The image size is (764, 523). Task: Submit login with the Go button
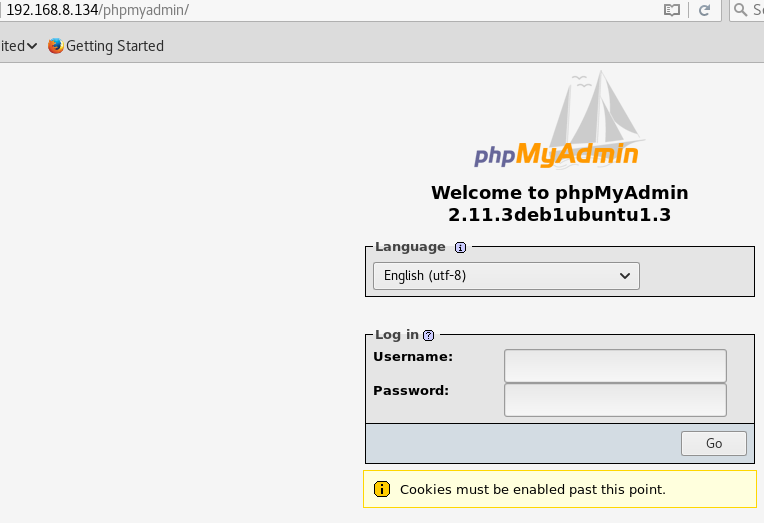[714, 444]
